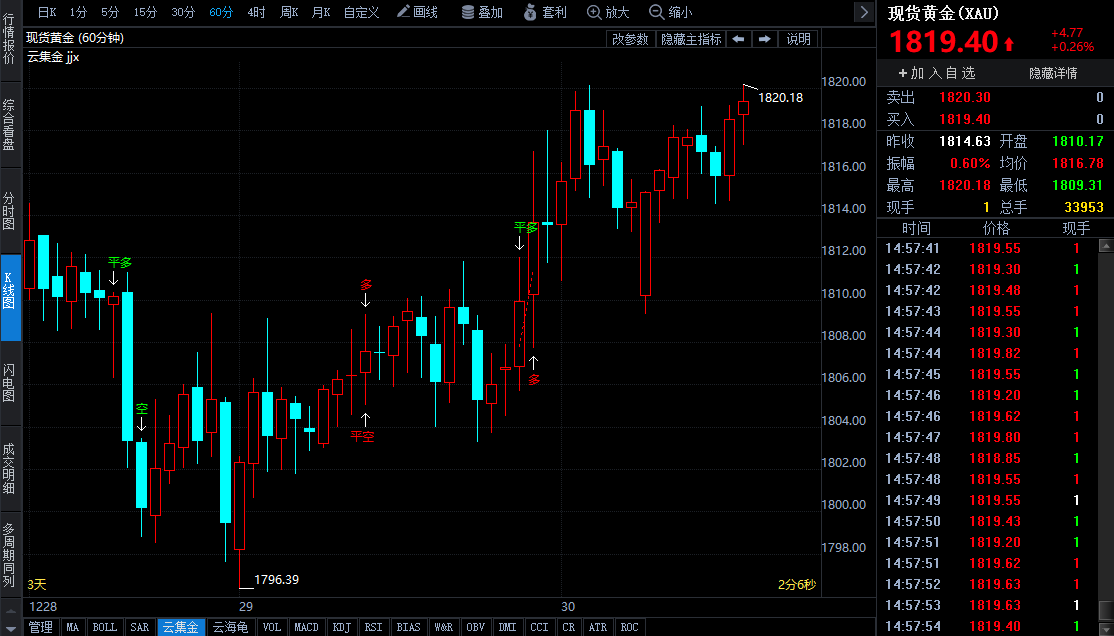1114x636 pixels.
Task: Select the 60分 period
Action: tap(221, 12)
